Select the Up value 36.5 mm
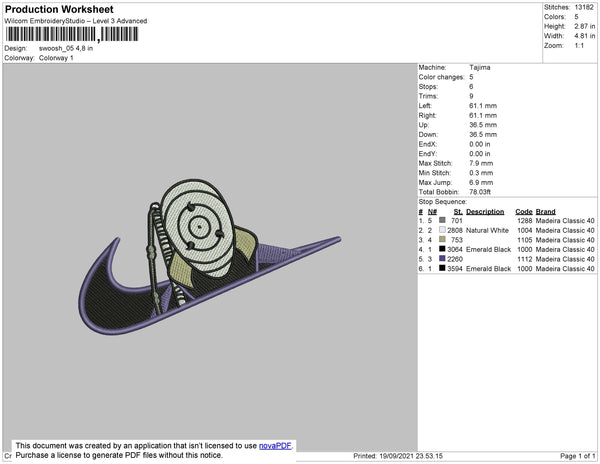This screenshot has width=600, height=464. (483, 125)
